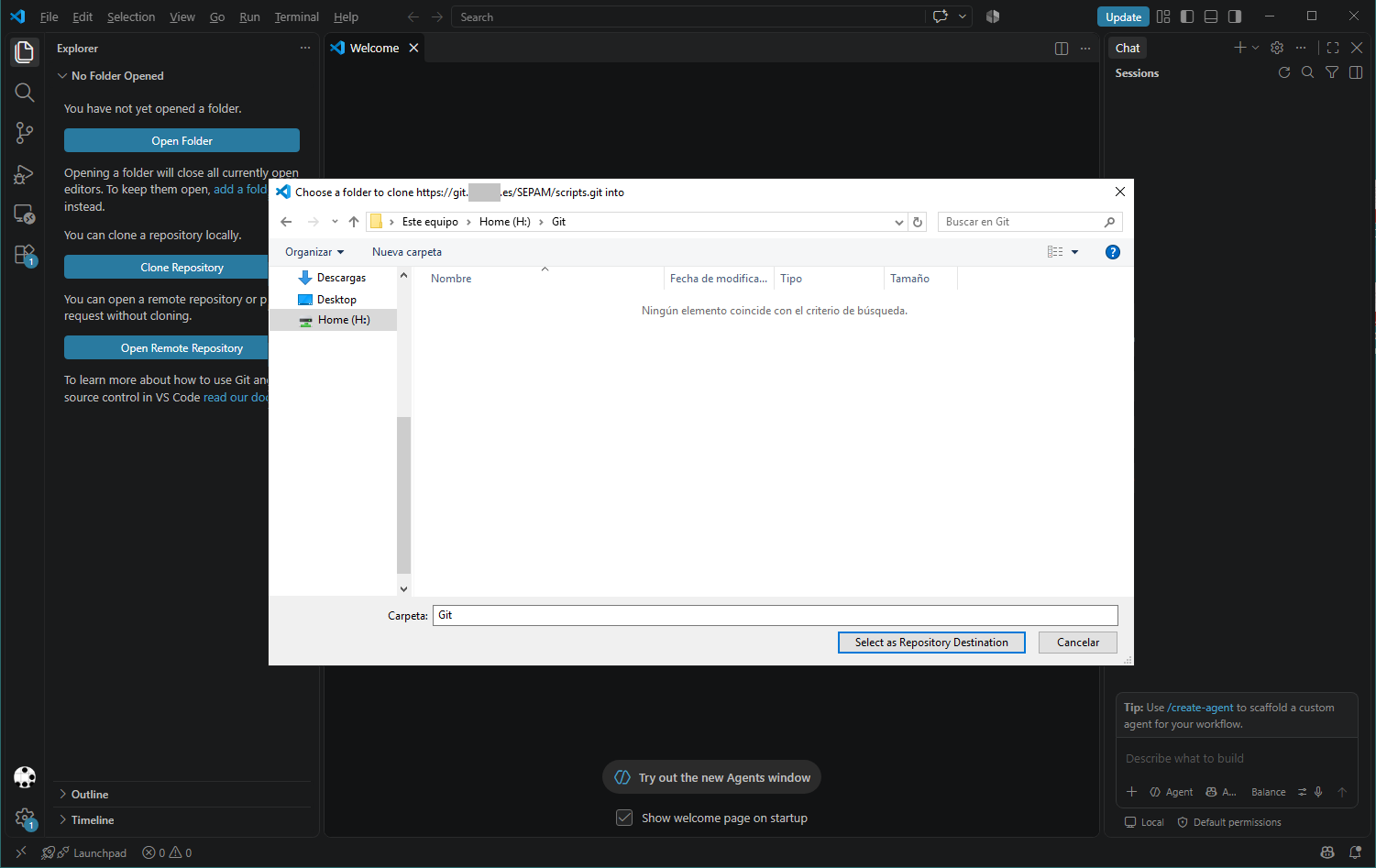The image size is (1376, 868).
Task: Open Source Control view in activity bar
Action: pyautogui.click(x=25, y=133)
